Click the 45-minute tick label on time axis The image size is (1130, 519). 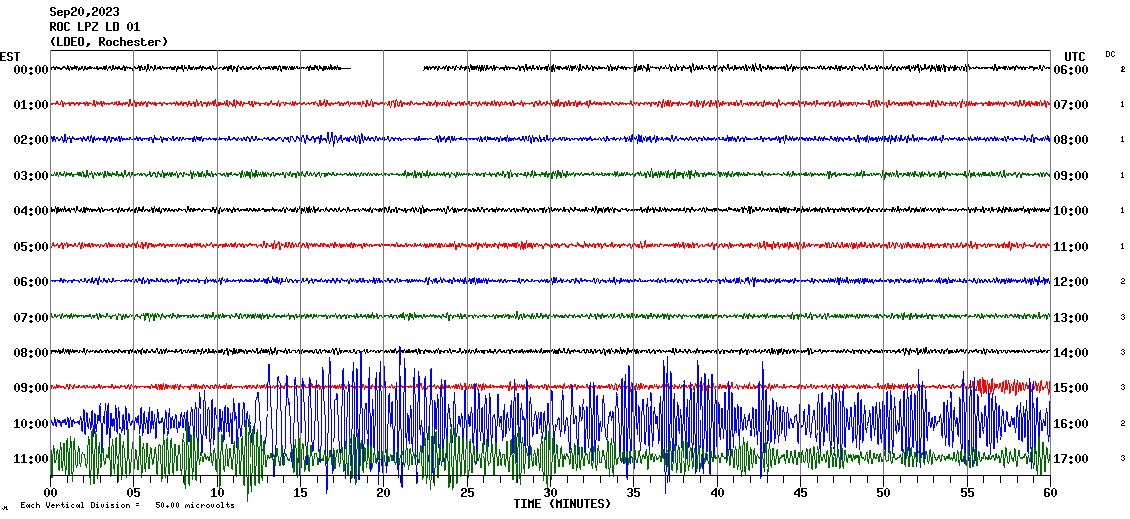800,493
